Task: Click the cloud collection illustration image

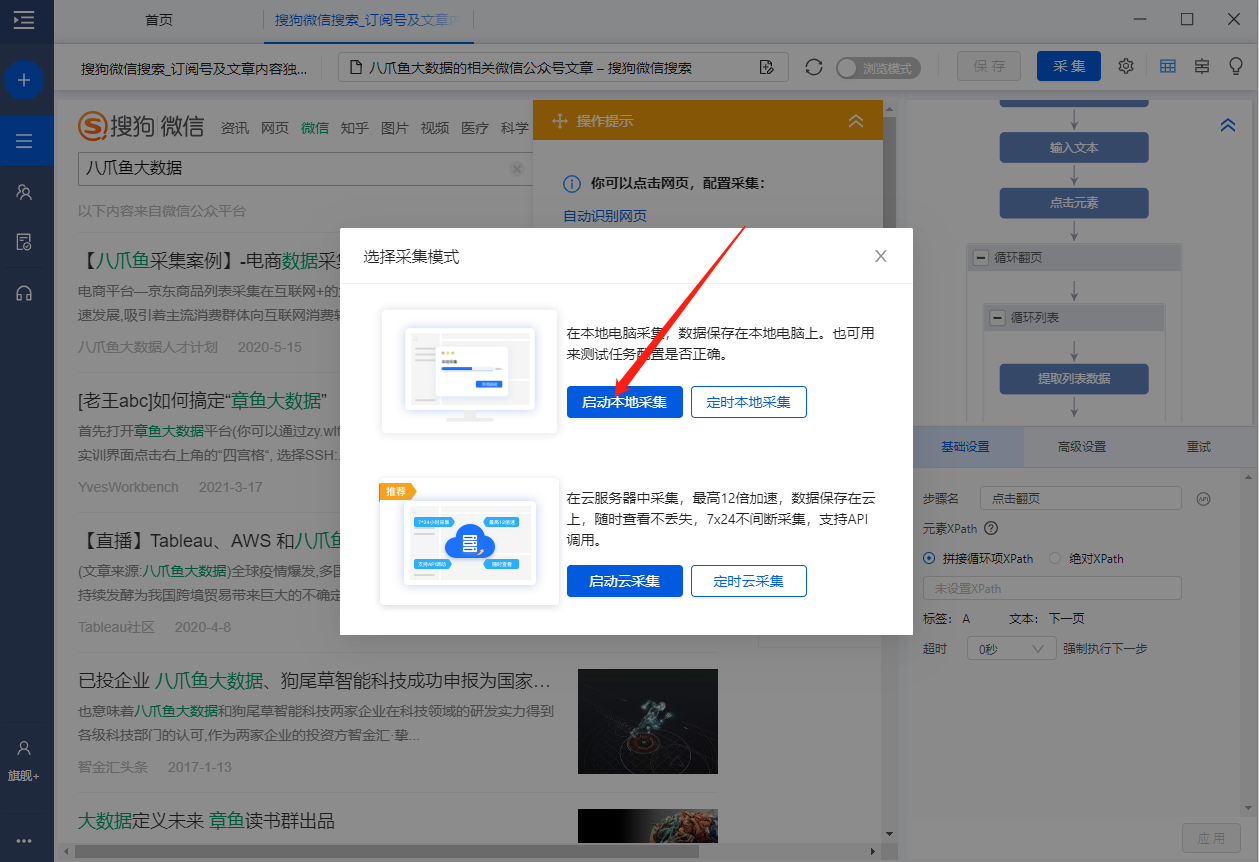Action: 469,541
